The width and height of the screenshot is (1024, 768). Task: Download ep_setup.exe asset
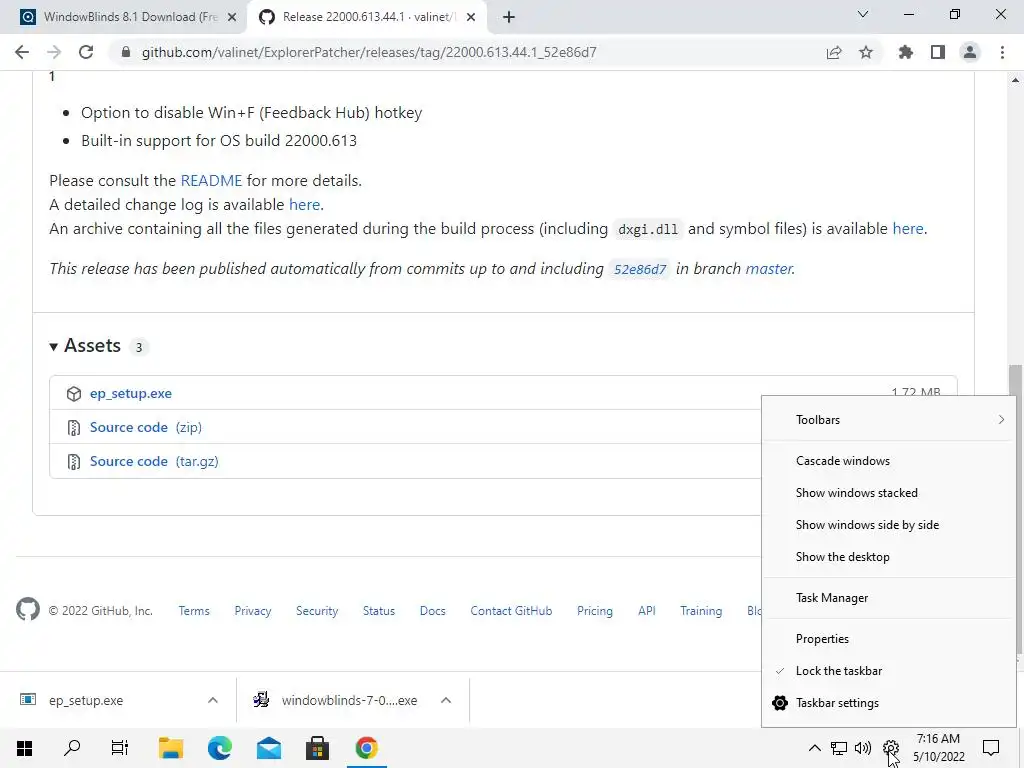(x=131, y=394)
